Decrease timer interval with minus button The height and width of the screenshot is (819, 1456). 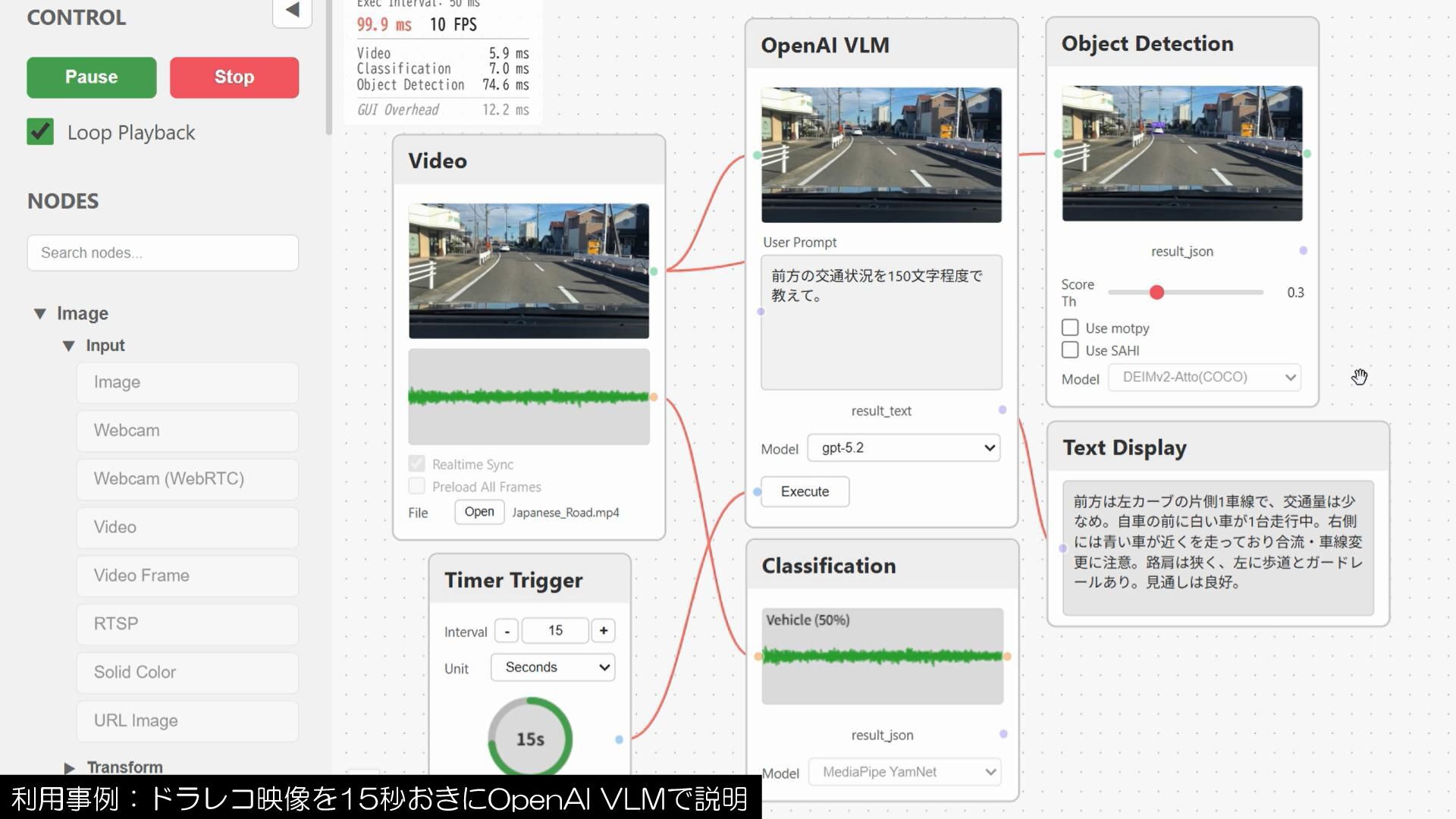pos(507,631)
